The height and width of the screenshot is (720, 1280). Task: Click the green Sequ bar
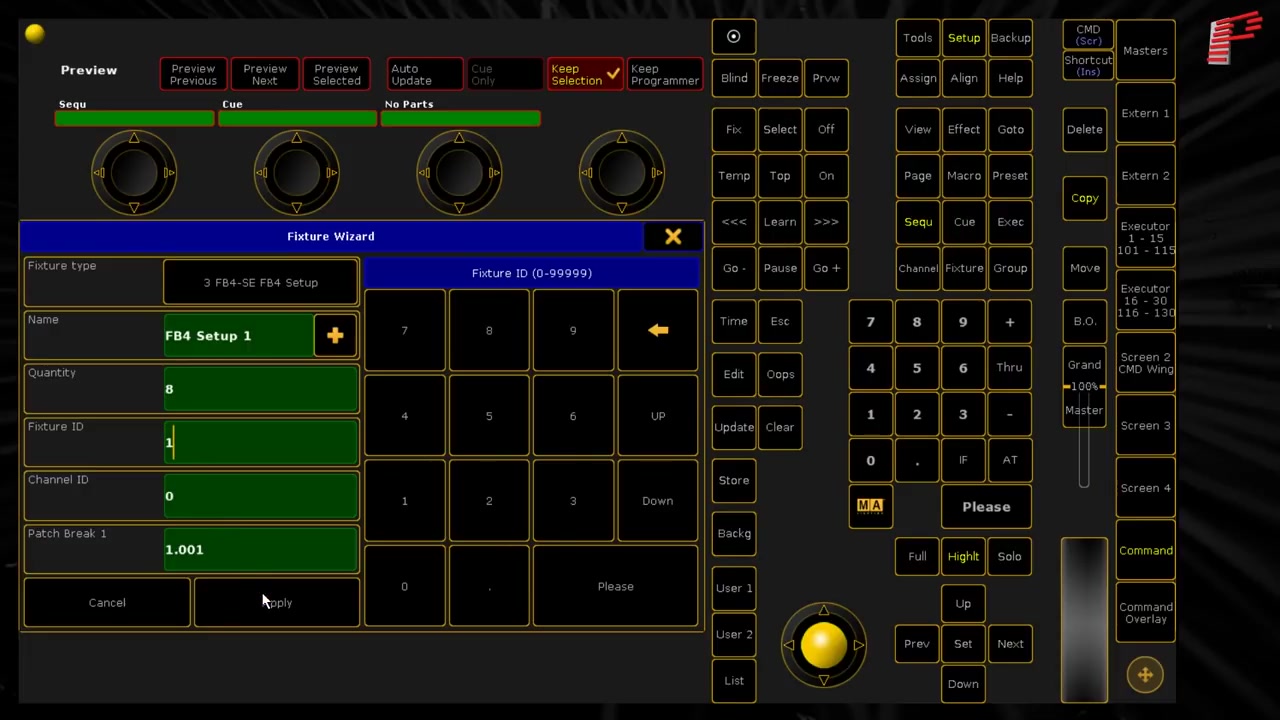(x=134, y=119)
